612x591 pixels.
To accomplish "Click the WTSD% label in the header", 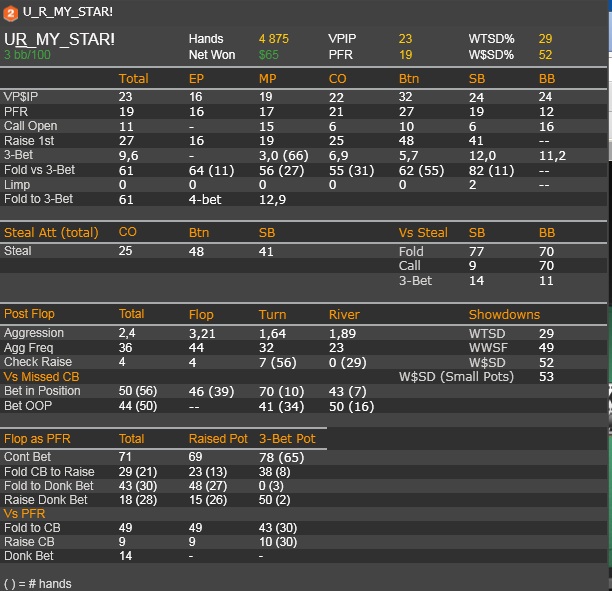I will pyautogui.click(x=491, y=39).
